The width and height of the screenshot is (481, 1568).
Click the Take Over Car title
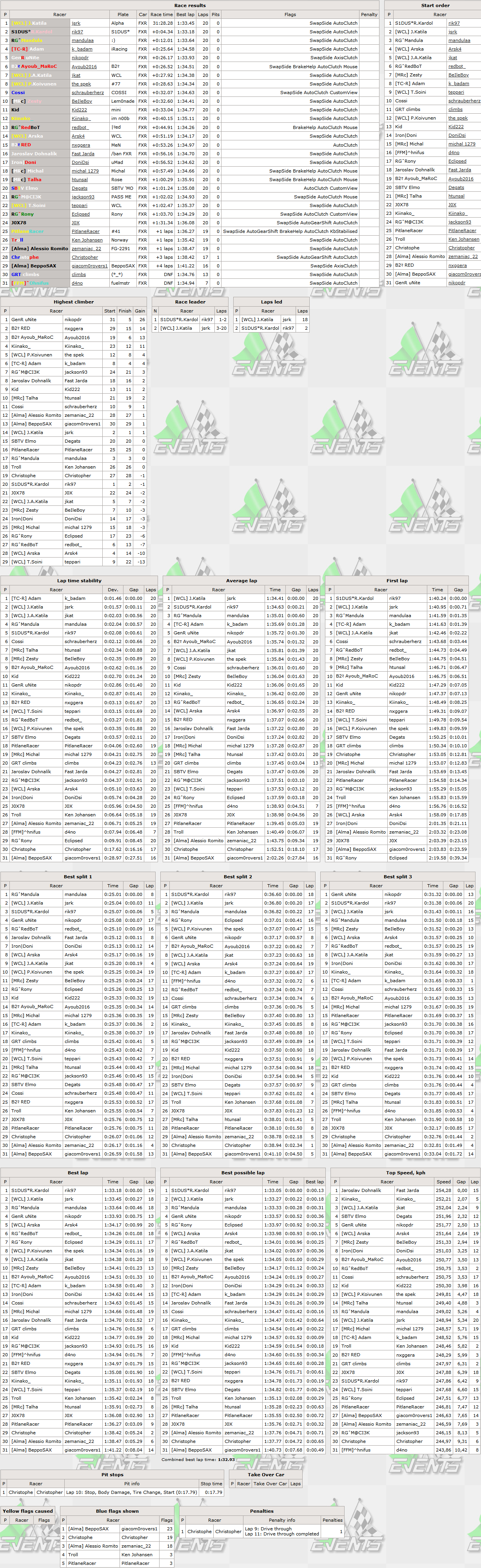pos(266,1475)
